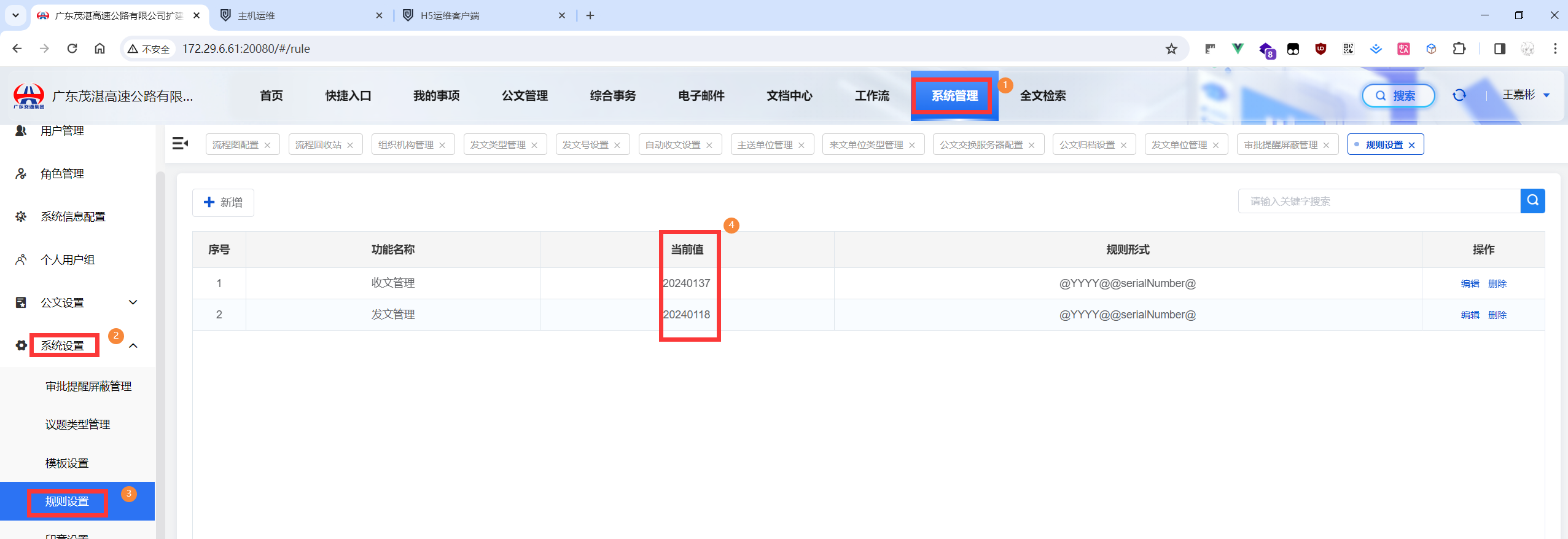Delete the 发文管理 rule
Viewport: 1568px width, 539px height.
pos(1497,315)
